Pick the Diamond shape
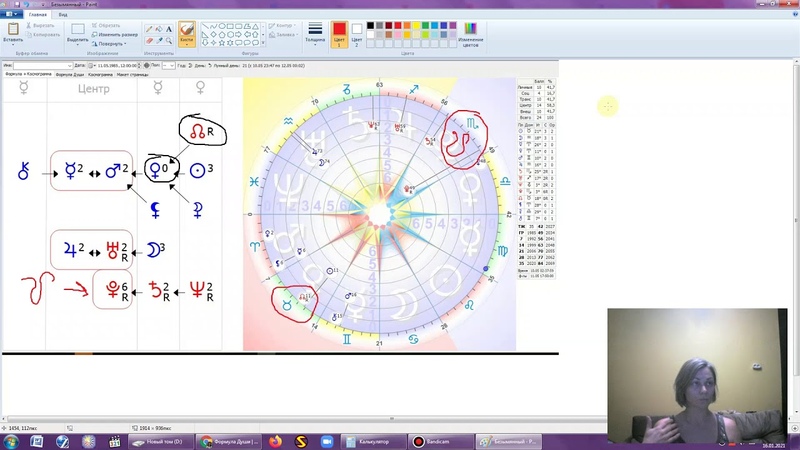800x450 pixels. point(213,35)
